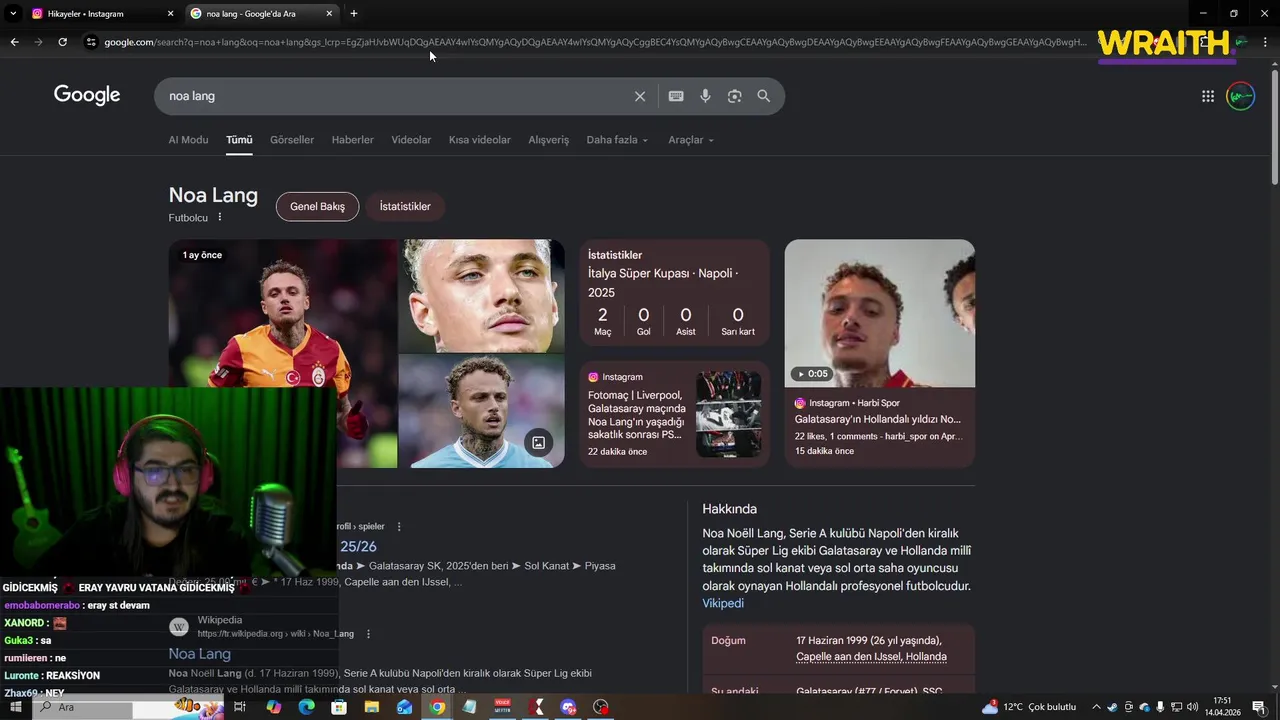Open Task View on the taskbar
Screen dimensions: 1280x720
240,707
